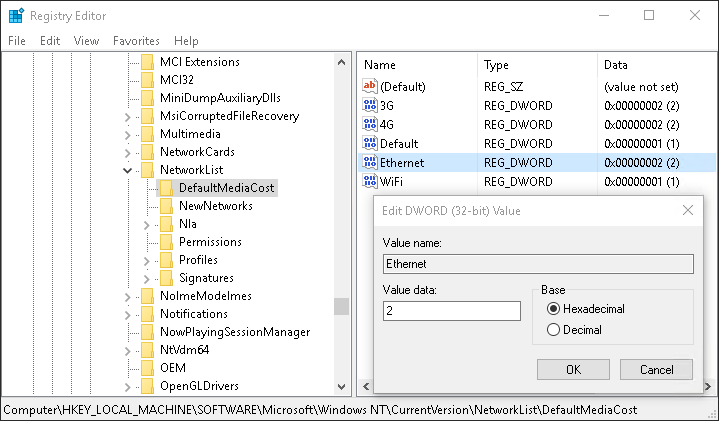The image size is (719, 421).
Task: Click the values pane right scroll arrow
Action: pyautogui.click(x=708, y=387)
